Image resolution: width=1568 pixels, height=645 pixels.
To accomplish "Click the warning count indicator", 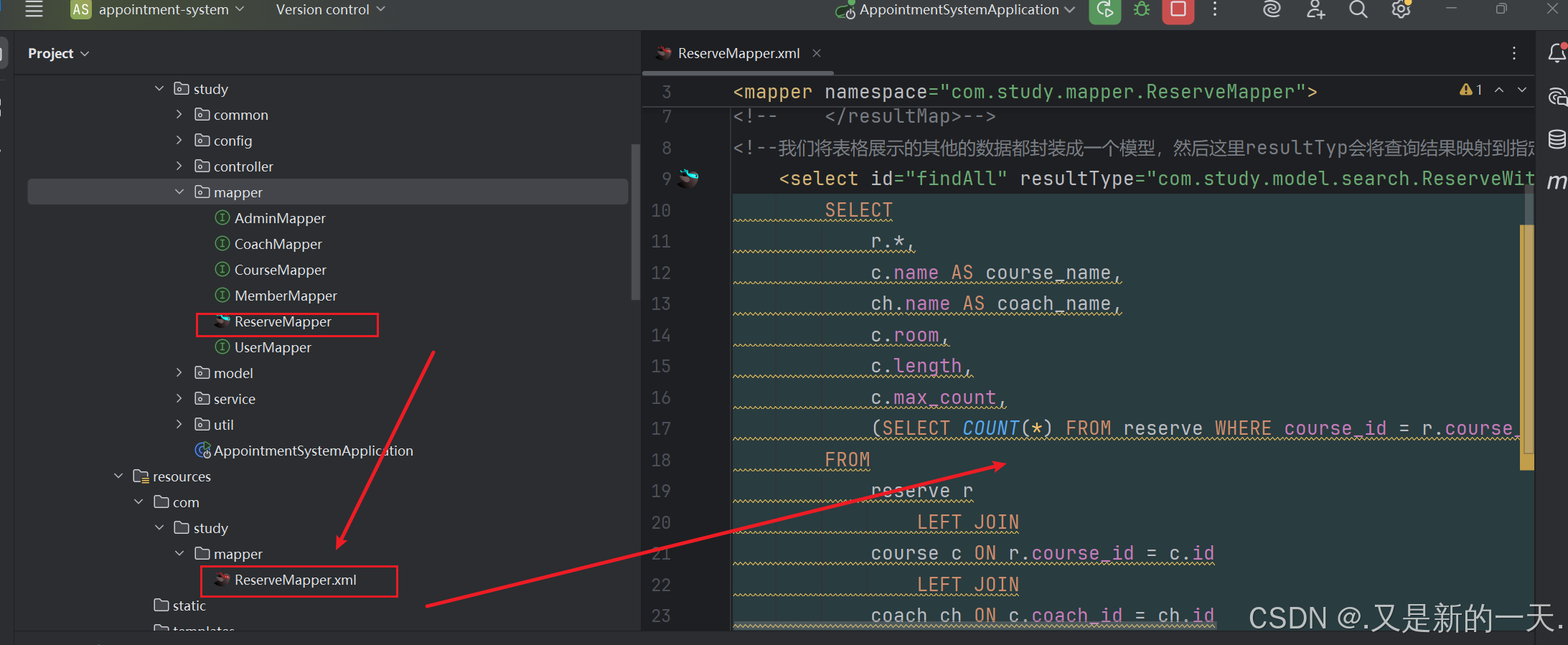I will (1471, 90).
